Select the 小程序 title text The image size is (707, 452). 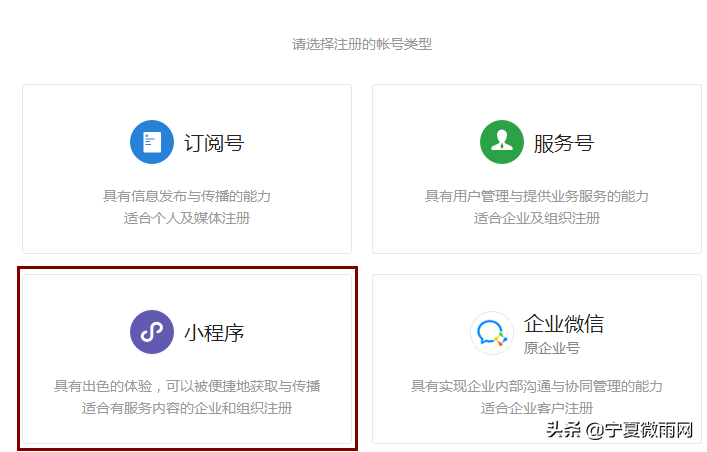[214, 333]
